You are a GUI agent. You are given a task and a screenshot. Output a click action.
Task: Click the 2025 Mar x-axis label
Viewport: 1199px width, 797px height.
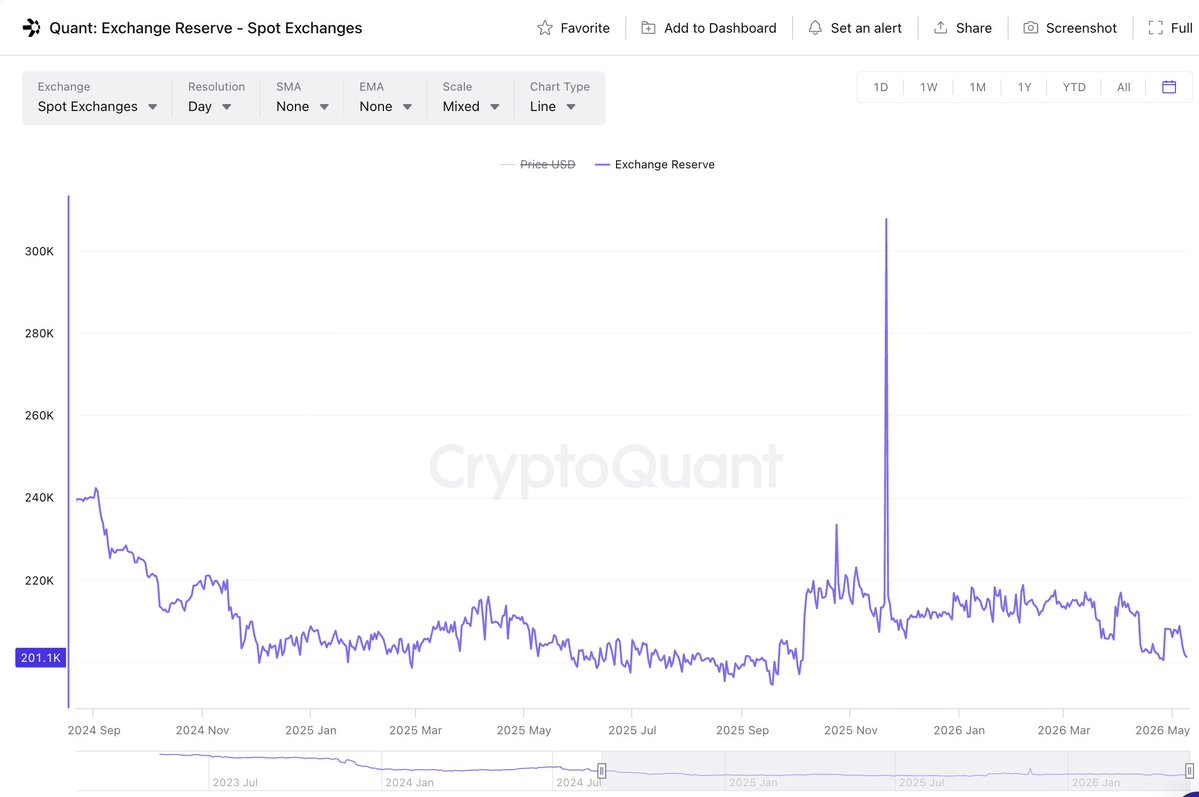point(416,730)
